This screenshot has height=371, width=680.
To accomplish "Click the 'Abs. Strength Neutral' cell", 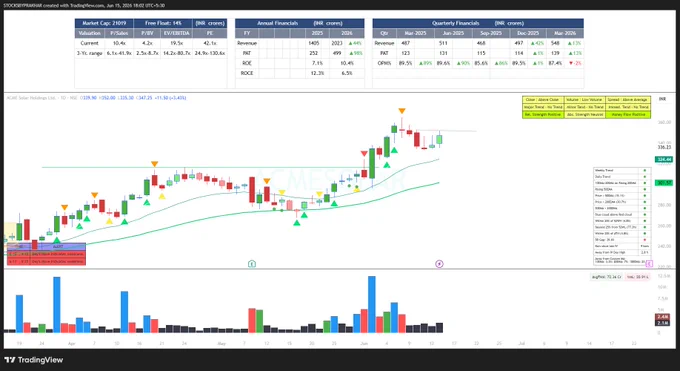I will click(585, 115).
